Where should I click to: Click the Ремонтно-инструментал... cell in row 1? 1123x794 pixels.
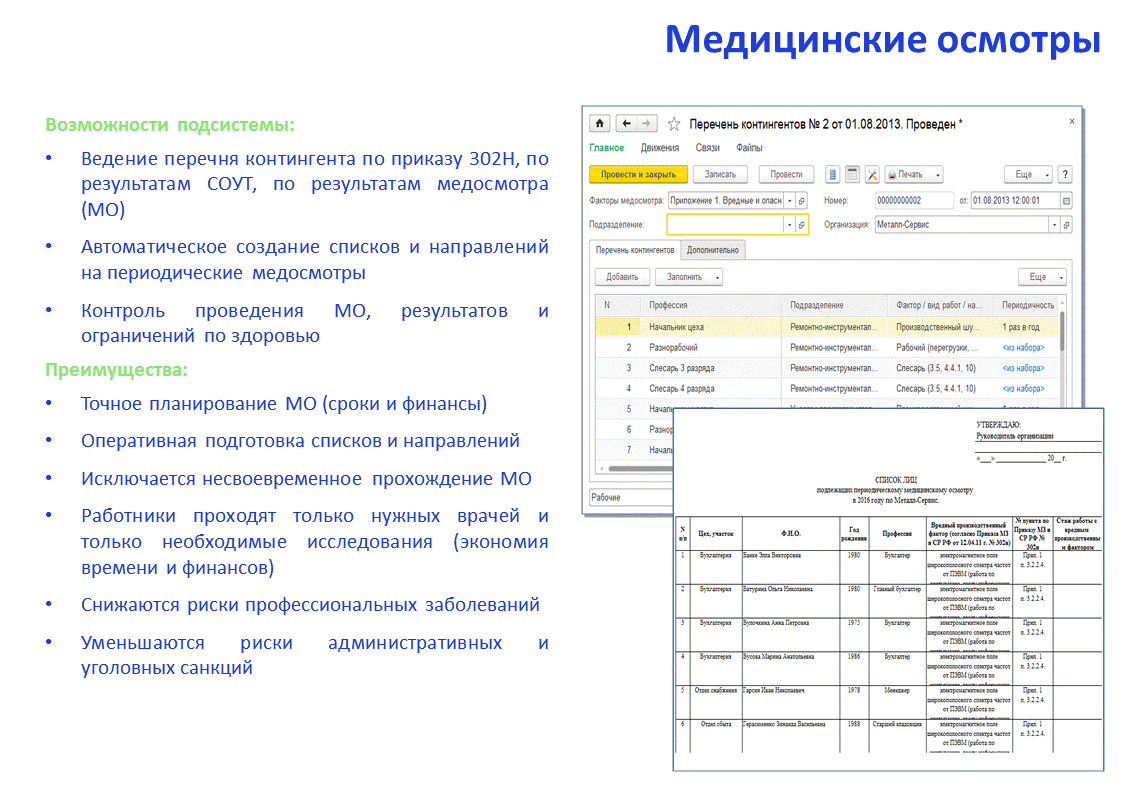[x=834, y=326]
